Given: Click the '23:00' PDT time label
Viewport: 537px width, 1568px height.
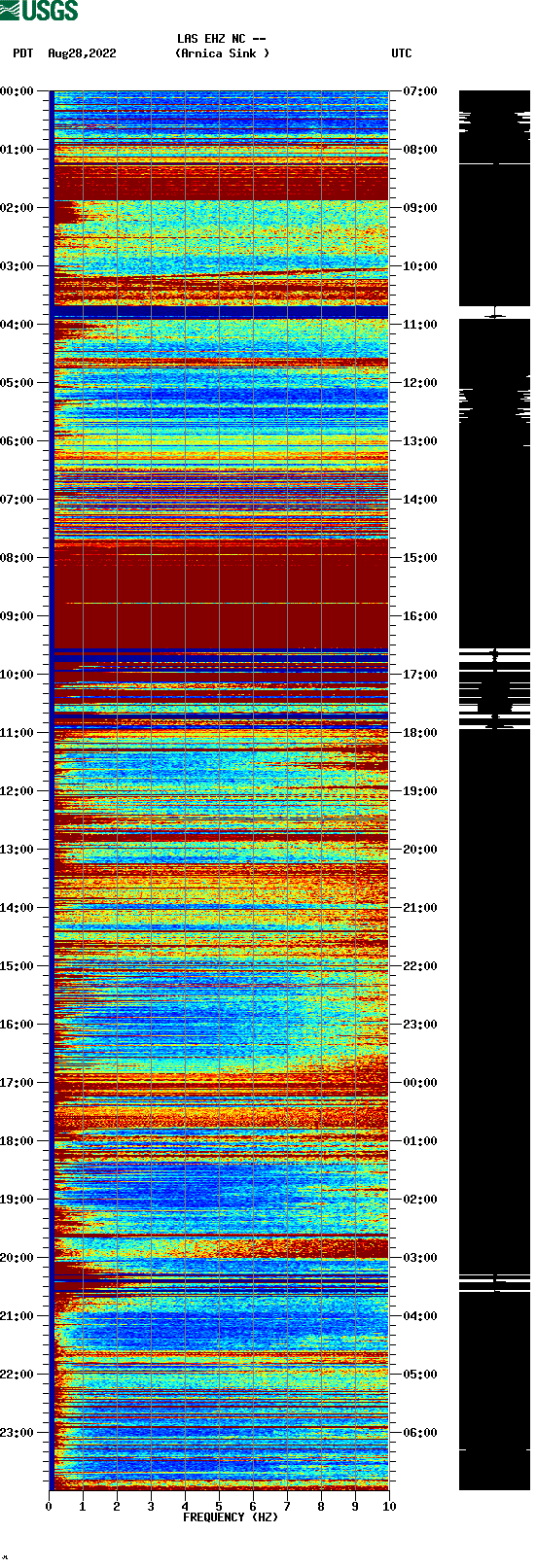Looking at the screenshot, I should click(18, 1433).
